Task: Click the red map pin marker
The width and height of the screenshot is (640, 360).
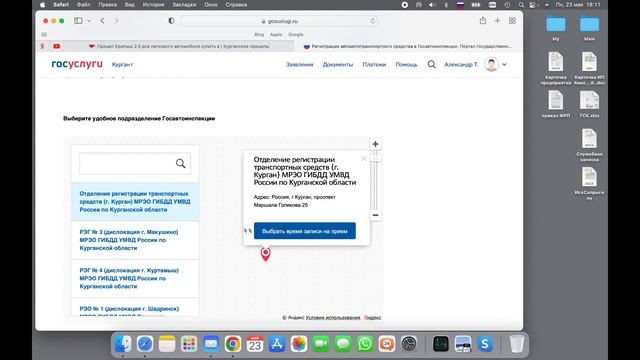Action: [265, 253]
